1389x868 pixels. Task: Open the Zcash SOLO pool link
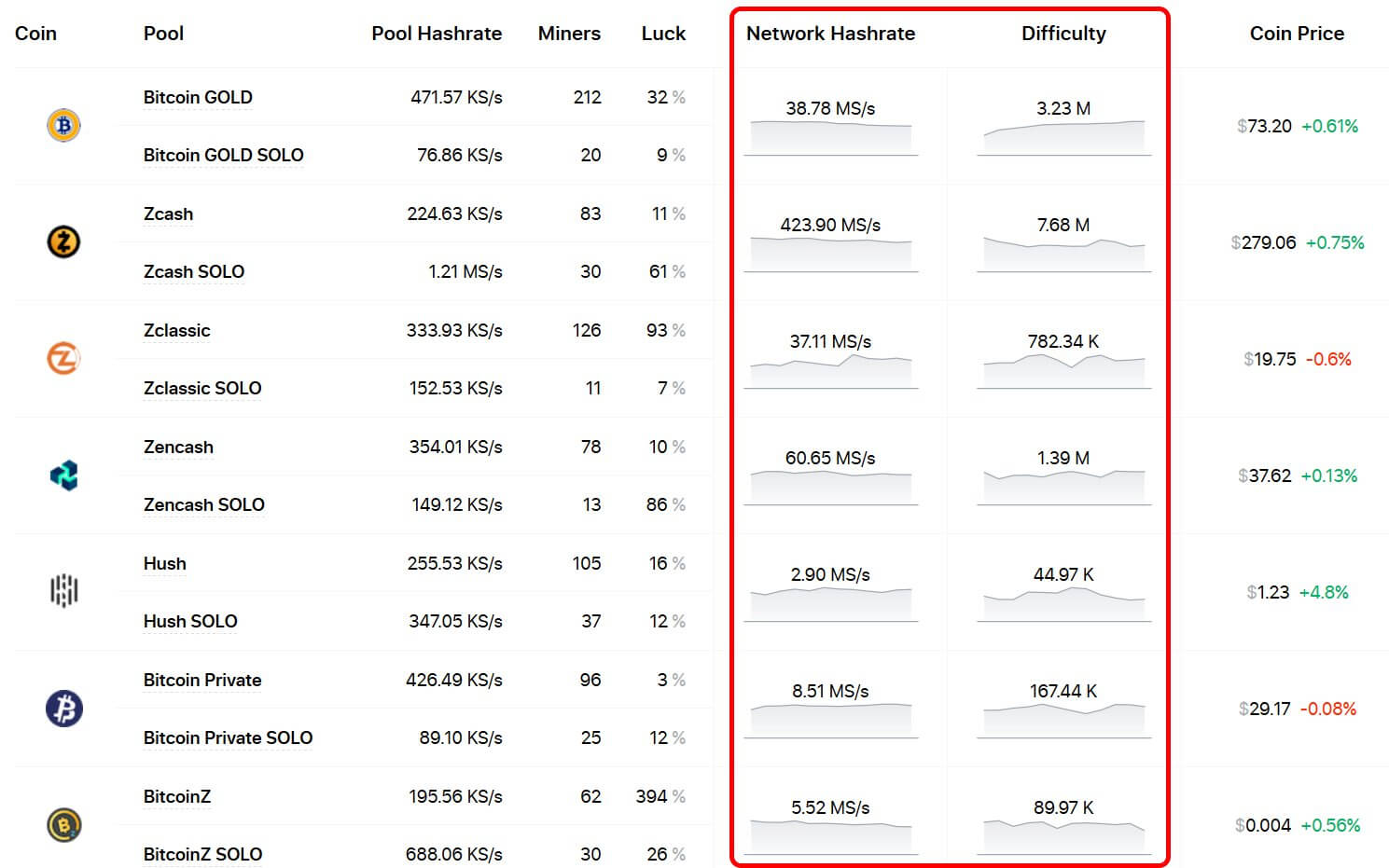(x=193, y=271)
